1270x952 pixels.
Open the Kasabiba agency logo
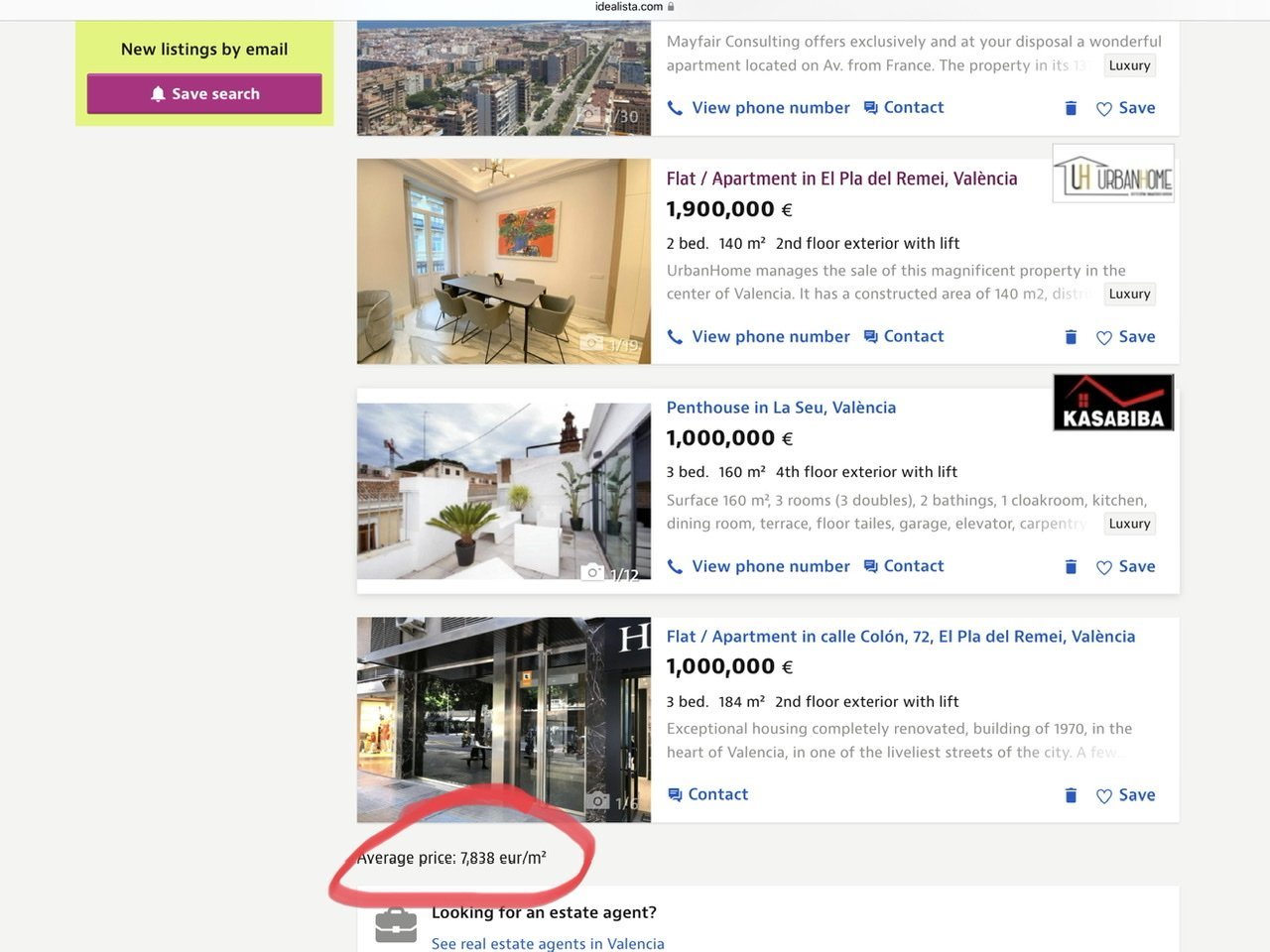point(1113,403)
